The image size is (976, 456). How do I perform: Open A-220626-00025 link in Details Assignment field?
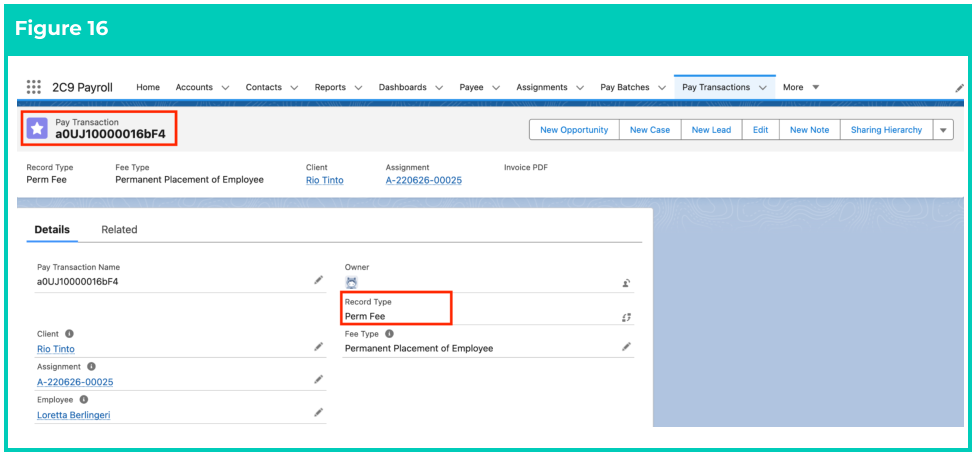[x=75, y=382]
